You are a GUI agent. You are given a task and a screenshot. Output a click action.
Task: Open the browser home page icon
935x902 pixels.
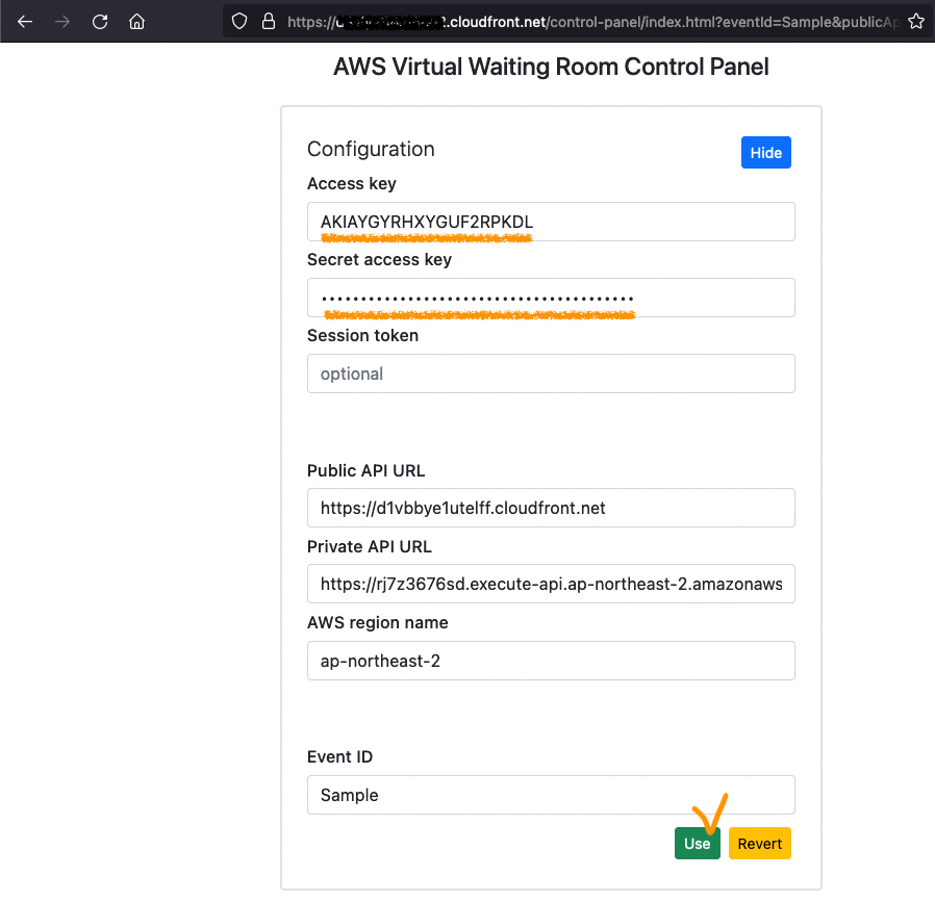tap(137, 22)
